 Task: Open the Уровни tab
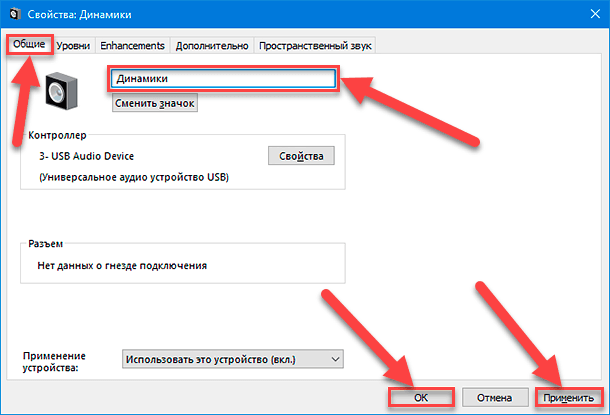(x=74, y=46)
